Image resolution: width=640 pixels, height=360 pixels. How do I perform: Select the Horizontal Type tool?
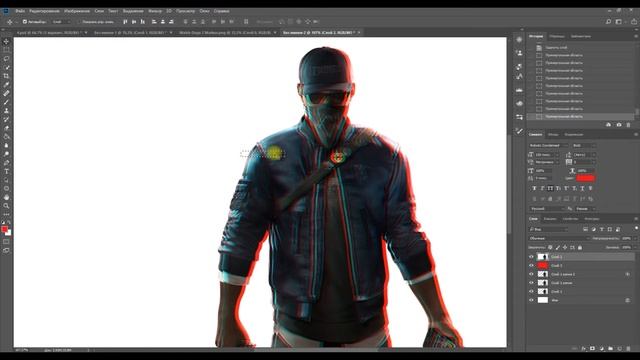6,171
